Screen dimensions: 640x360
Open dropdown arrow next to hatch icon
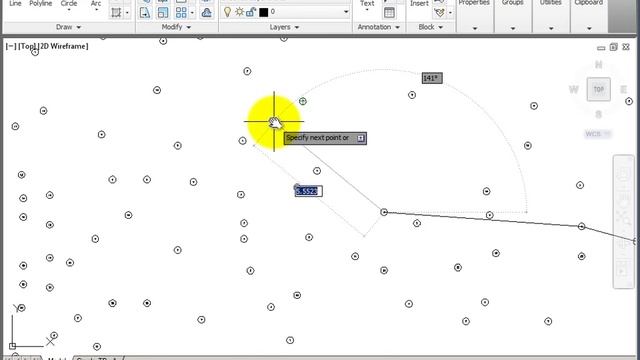click(127, 13)
